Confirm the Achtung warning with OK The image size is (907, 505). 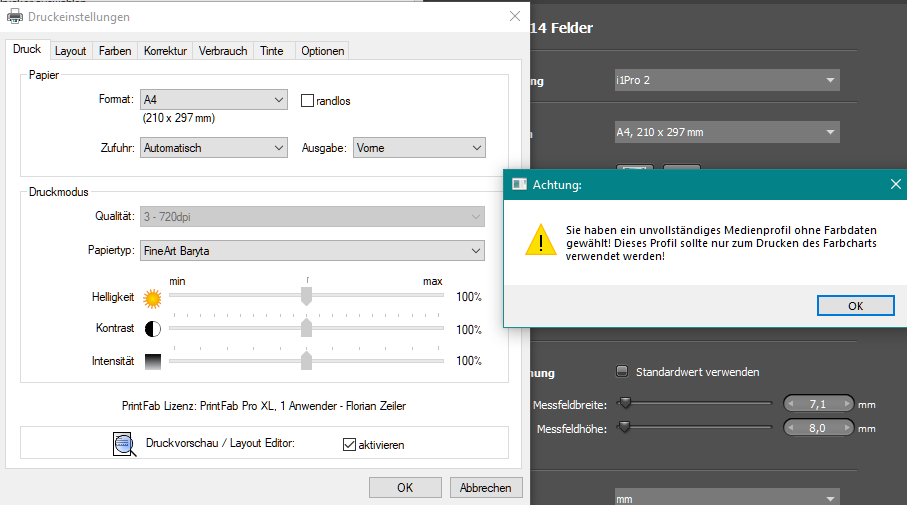click(855, 306)
